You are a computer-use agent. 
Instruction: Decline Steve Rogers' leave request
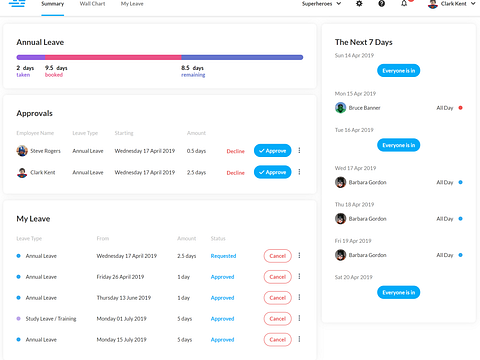click(x=236, y=151)
